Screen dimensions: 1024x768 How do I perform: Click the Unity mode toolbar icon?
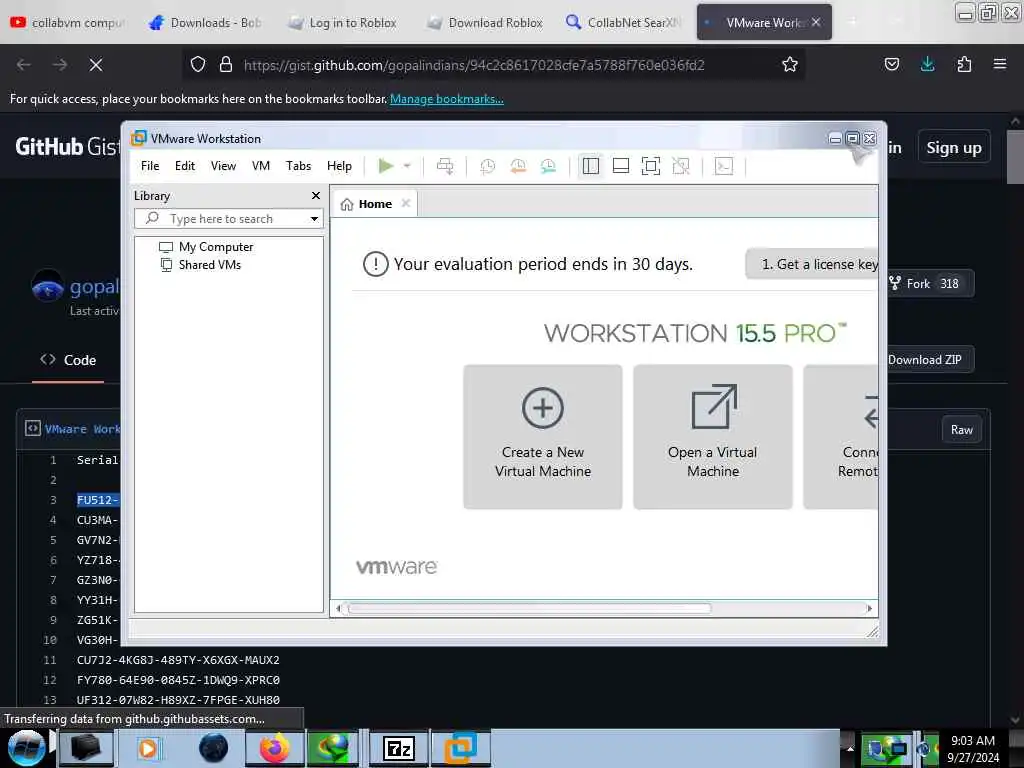[681, 166]
